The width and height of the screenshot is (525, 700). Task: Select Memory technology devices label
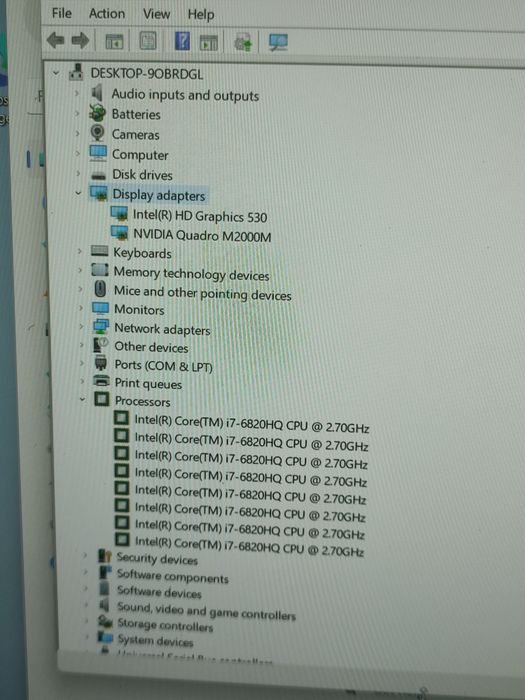tap(192, 273)
